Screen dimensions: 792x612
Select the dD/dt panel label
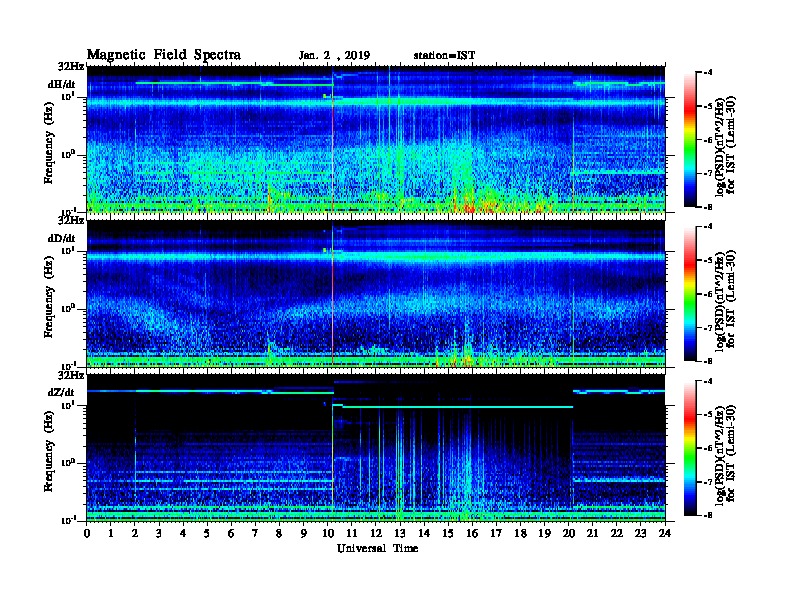pyautogui.click(x=62, y=238)
